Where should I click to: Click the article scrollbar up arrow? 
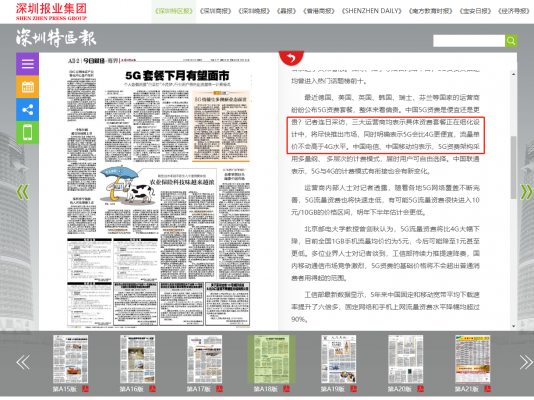513,74
